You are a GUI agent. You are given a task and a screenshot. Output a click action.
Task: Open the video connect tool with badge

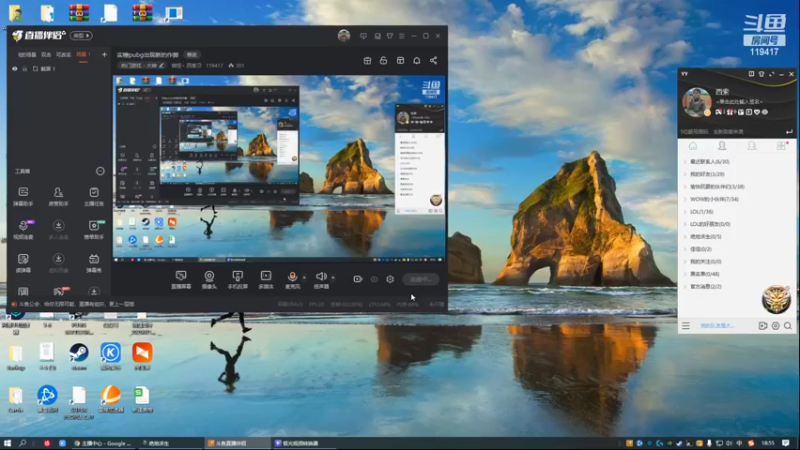pyautogui.click(x=23, y=230)
